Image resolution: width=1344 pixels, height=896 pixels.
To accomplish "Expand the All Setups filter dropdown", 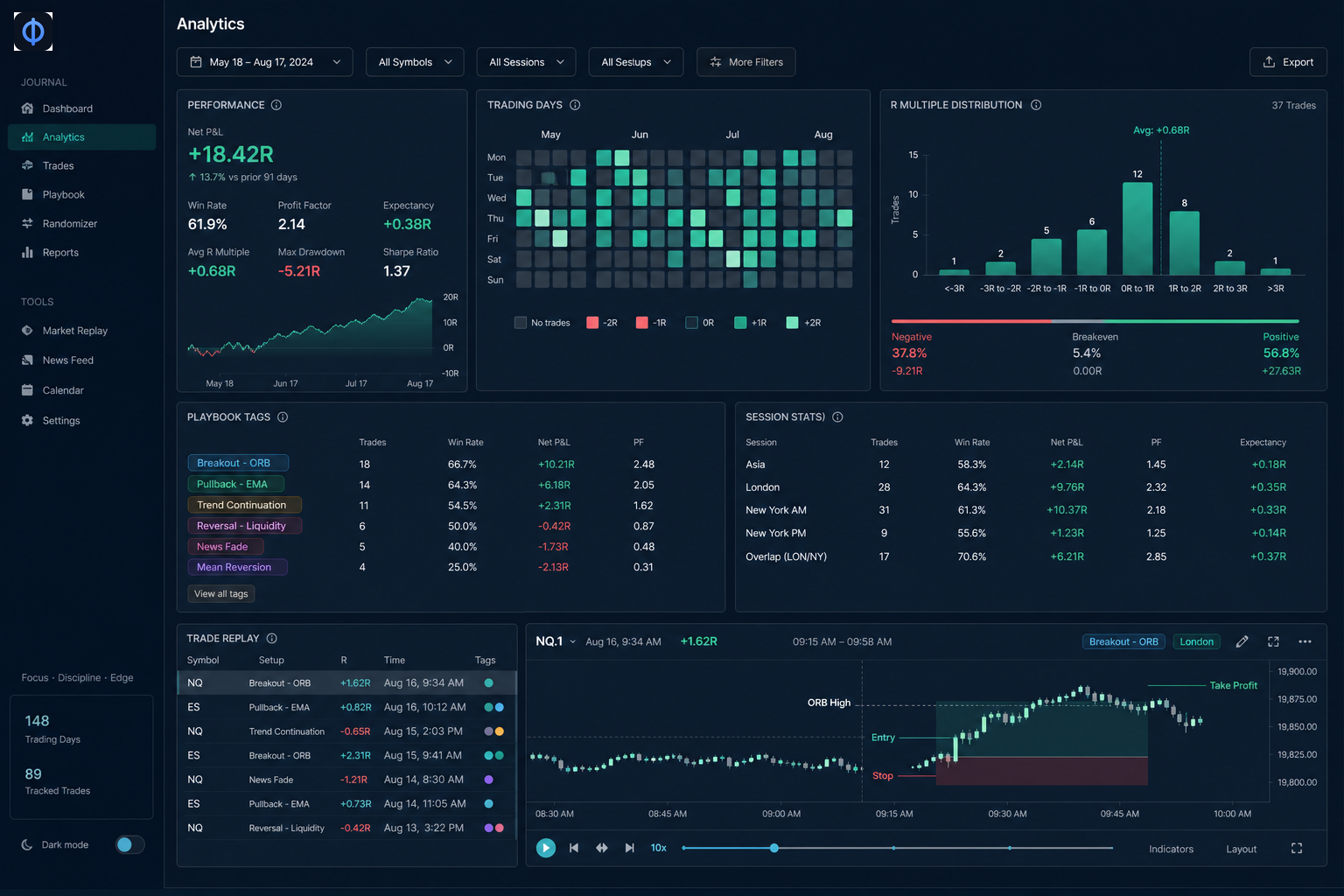I will tap(636, 62).
